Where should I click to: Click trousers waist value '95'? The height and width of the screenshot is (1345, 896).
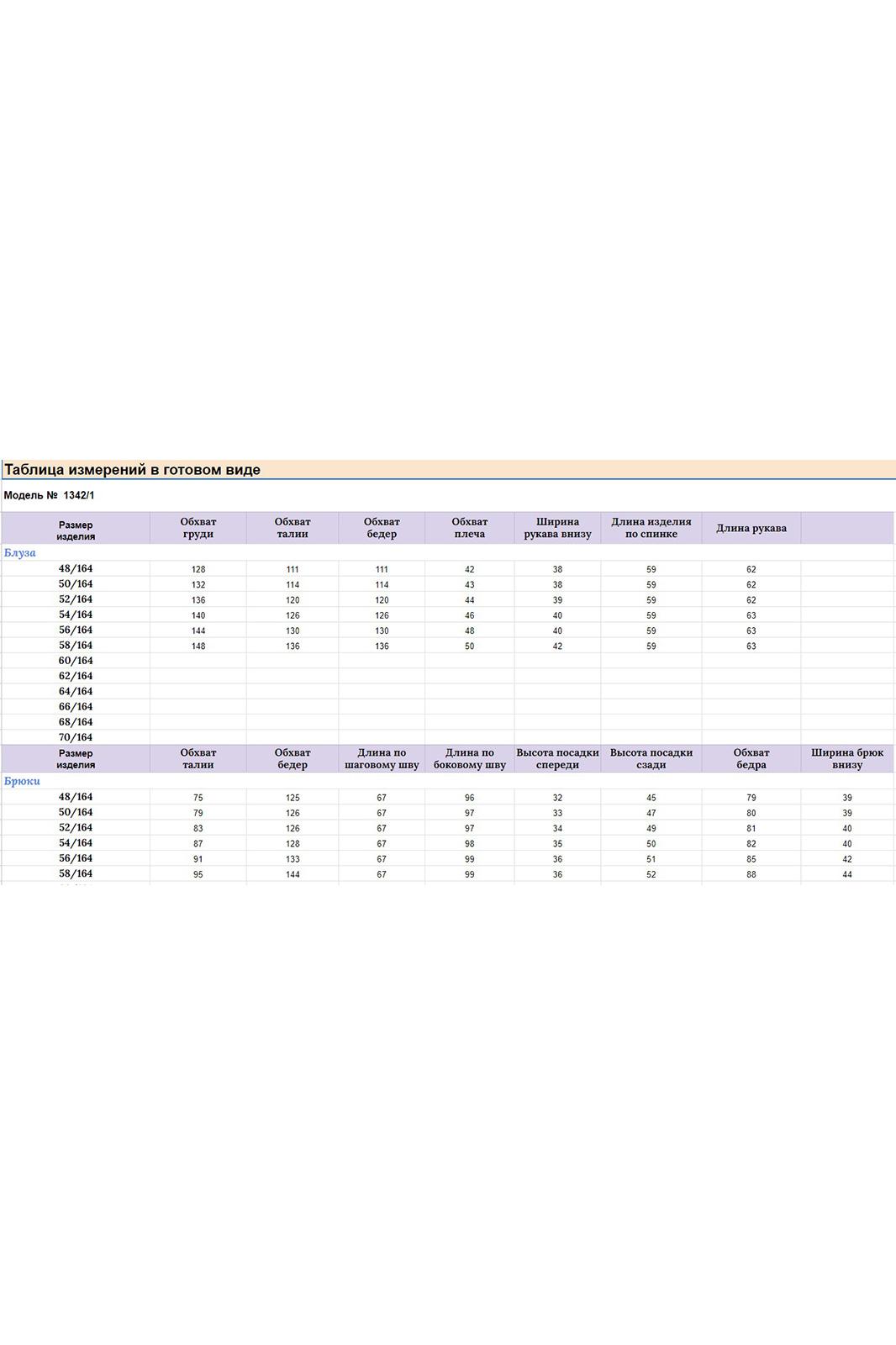pos(198,874)
